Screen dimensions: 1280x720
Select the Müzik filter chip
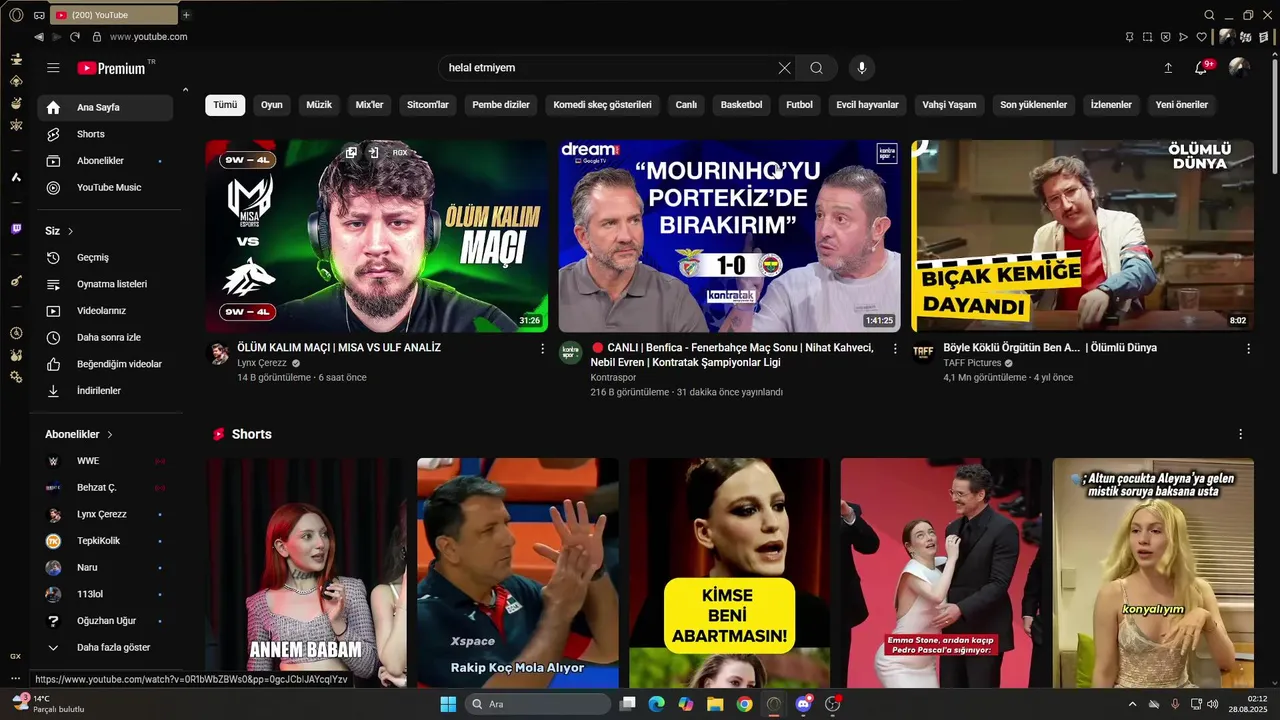click(319, 105)
